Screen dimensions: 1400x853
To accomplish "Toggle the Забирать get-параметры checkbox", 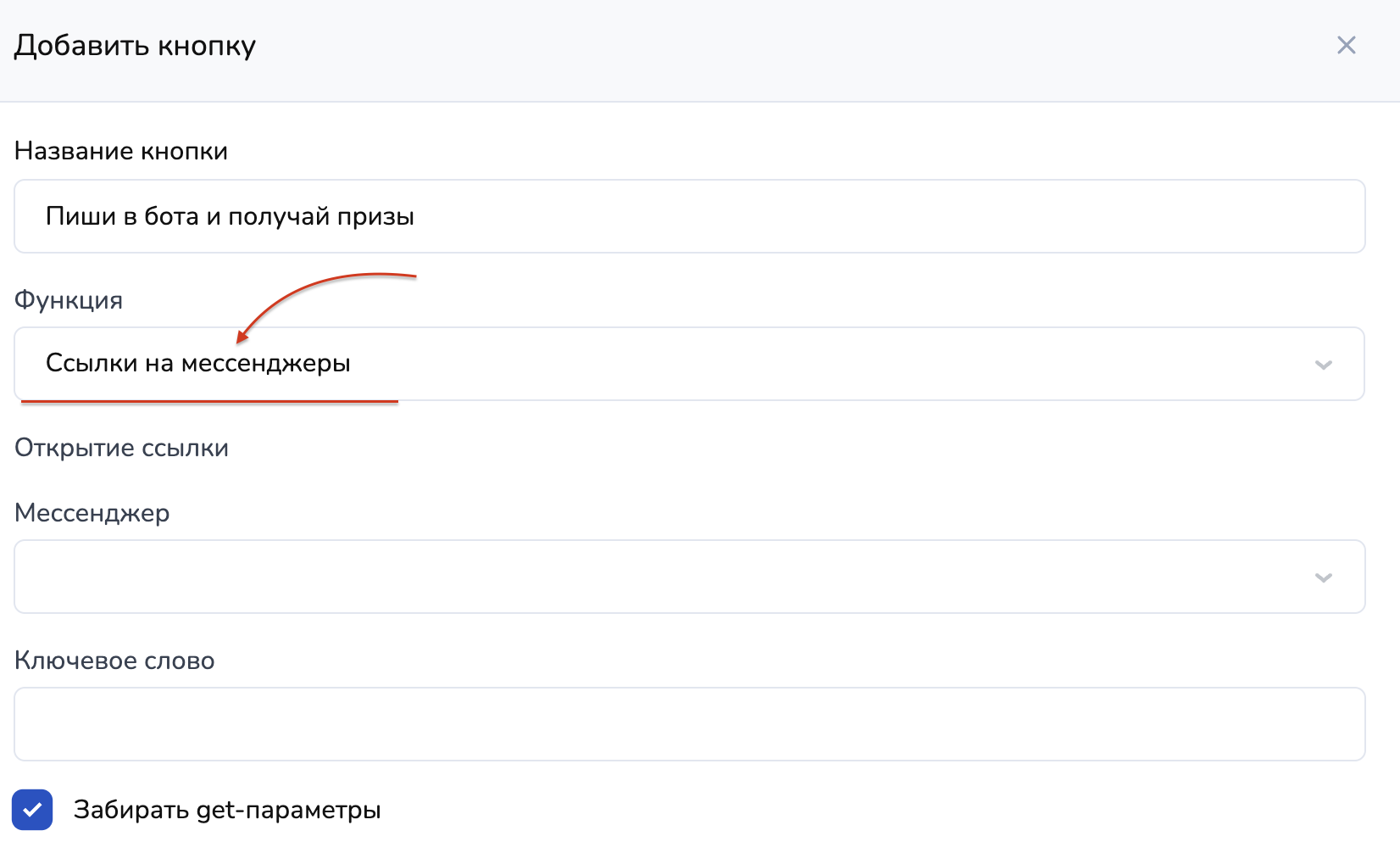I will [32, 810].
